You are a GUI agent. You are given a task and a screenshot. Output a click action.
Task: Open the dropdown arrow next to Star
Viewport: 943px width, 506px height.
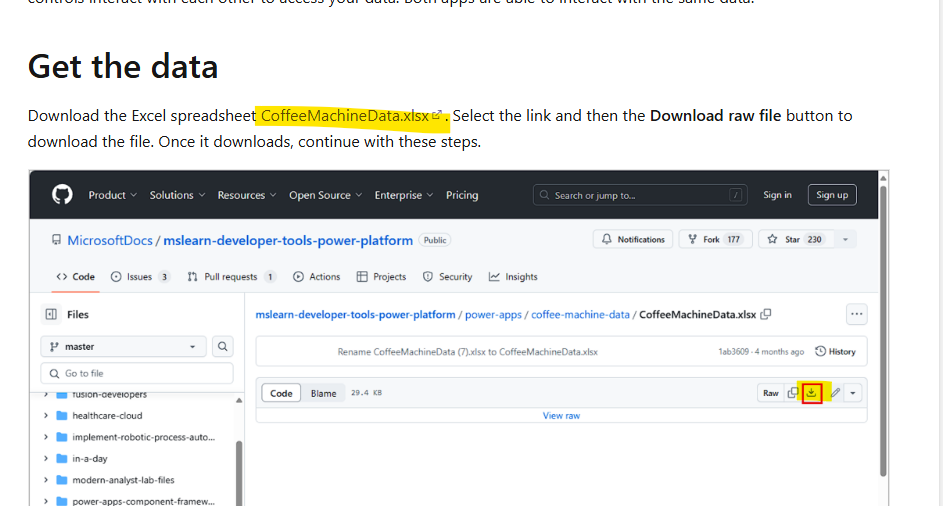point(845,239)
